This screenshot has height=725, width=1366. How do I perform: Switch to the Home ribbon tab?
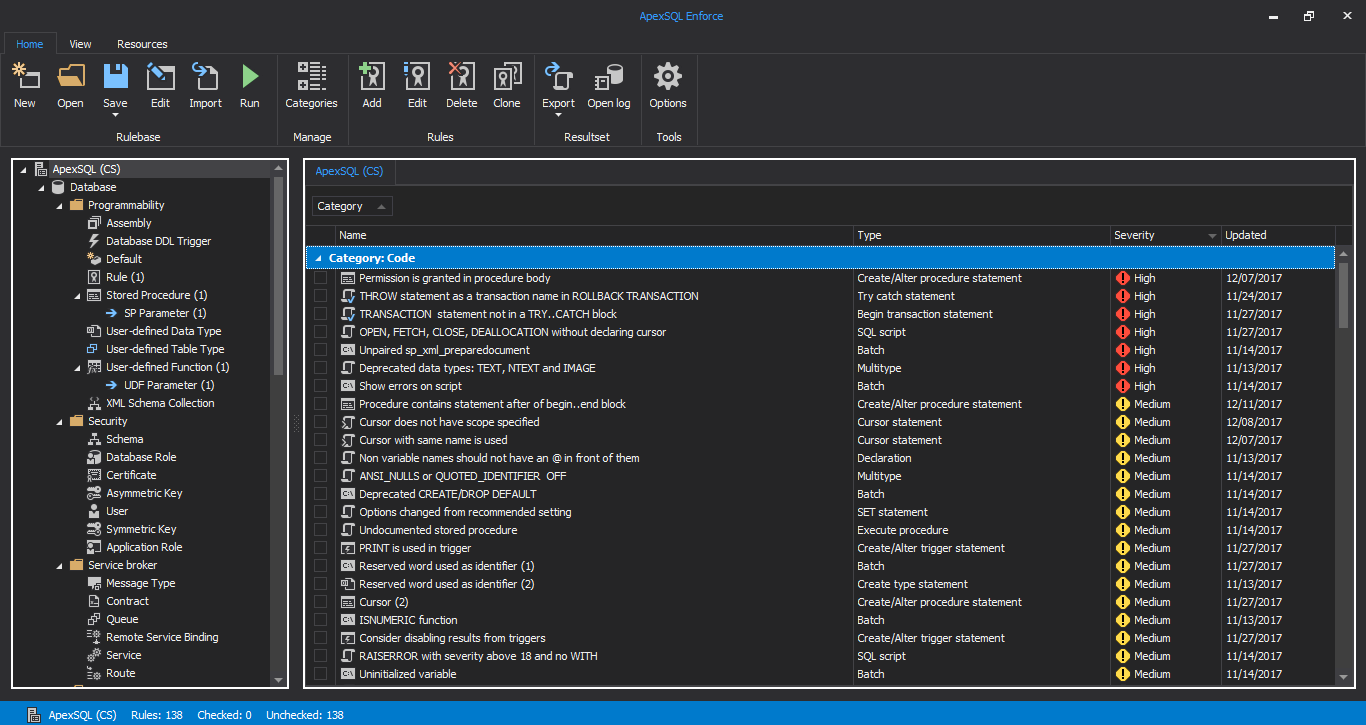coord(30,44)
